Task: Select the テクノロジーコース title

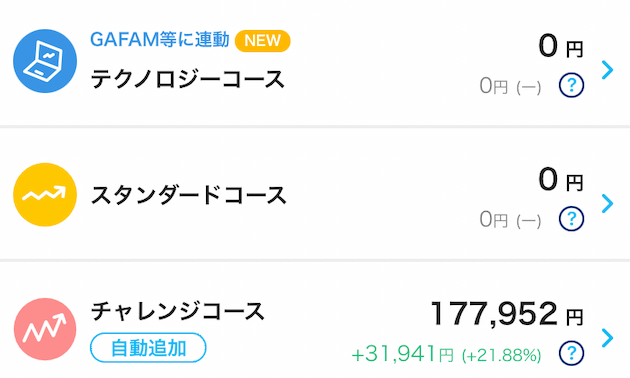Action: pos(188,79)
